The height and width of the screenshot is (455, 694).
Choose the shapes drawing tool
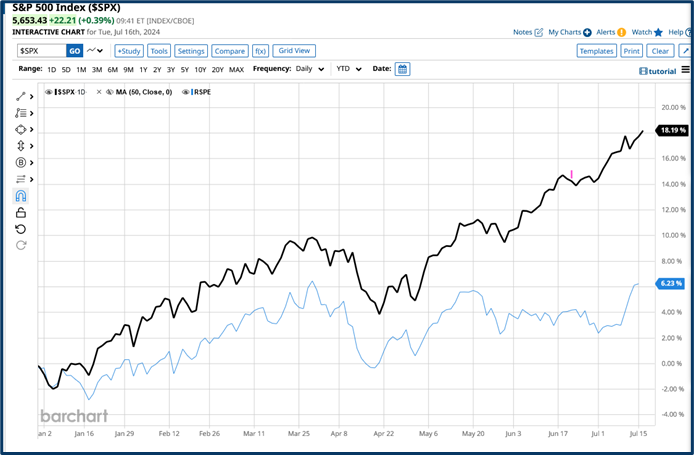(21, 130)
